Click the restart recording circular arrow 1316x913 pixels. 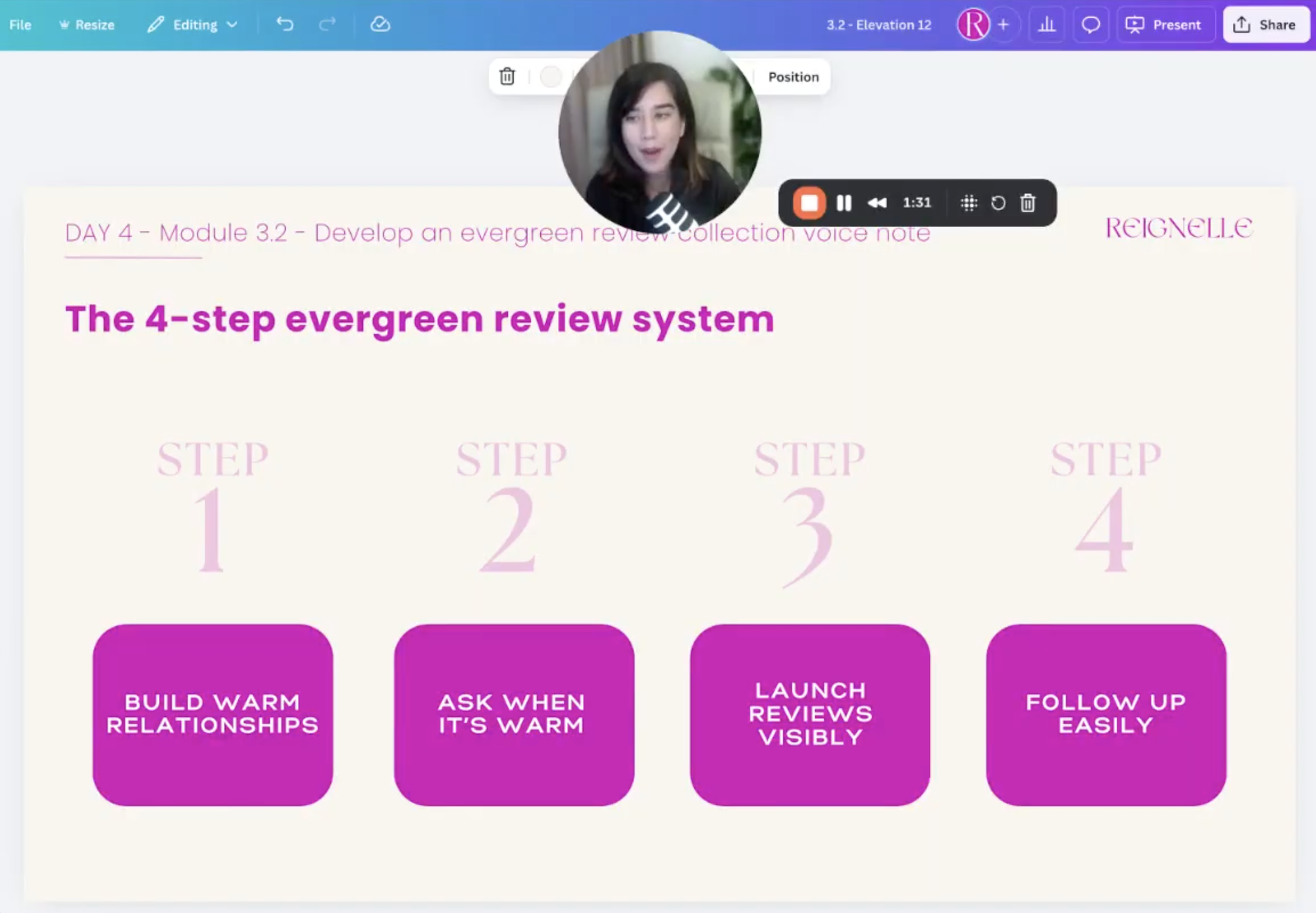click(x=998, y=203)
